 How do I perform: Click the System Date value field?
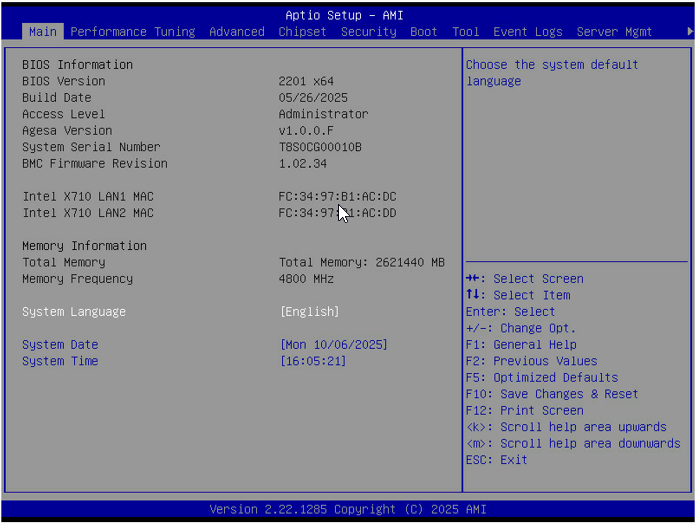[333, 345]
